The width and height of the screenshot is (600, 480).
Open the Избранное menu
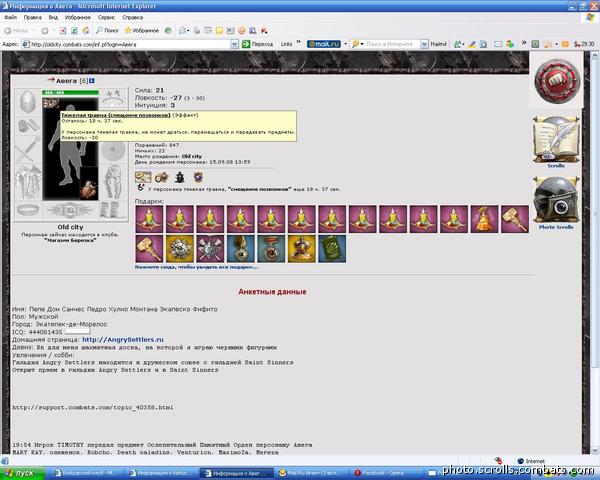click(78, 17)
